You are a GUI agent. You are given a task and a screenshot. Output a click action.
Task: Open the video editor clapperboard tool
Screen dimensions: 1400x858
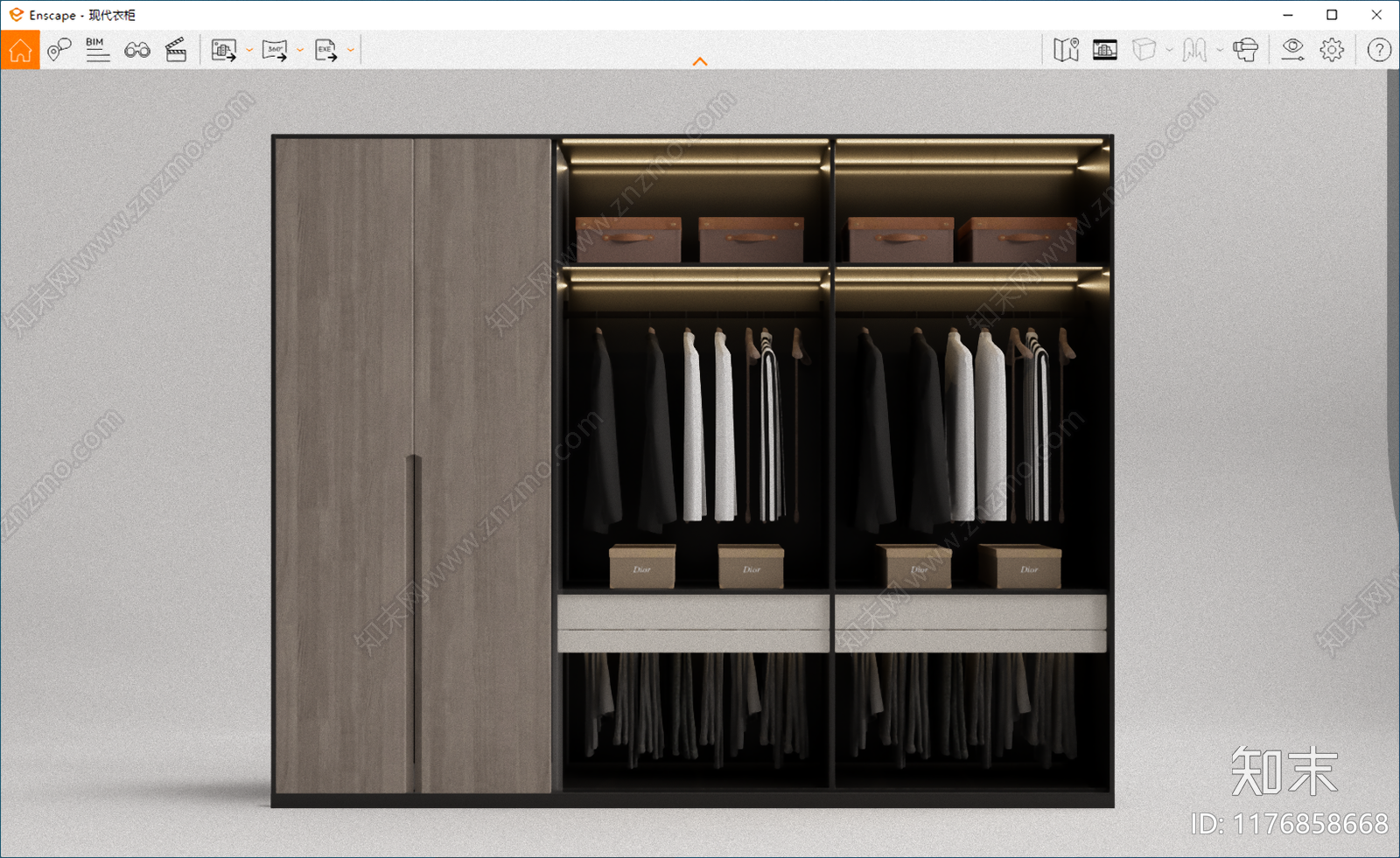(x=176, y=50)
